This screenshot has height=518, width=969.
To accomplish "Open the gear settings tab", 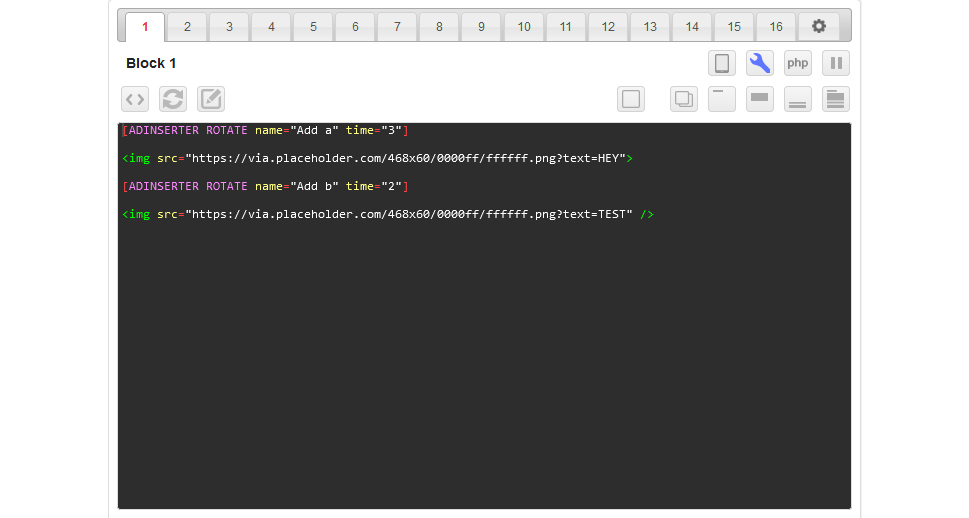I will pyautogui.click(x=819, y=27).
